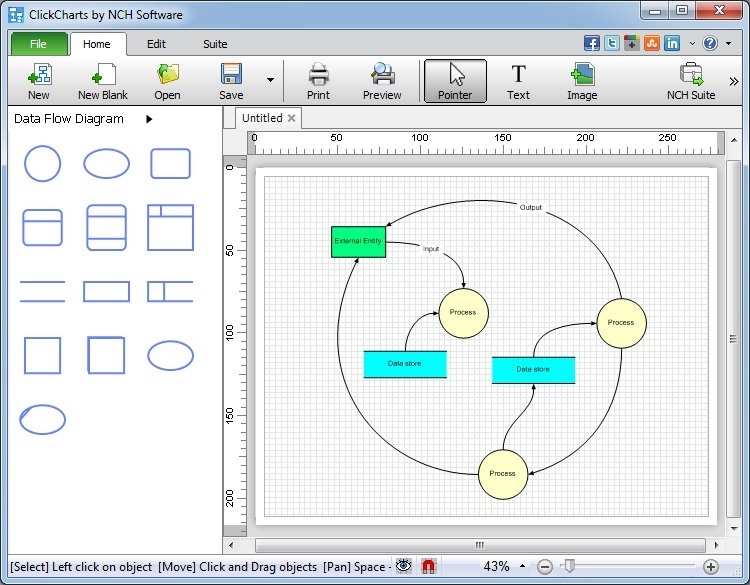Open the Preview tool
The height and width of the screenshot is (585, 750).
pos(382,81)
